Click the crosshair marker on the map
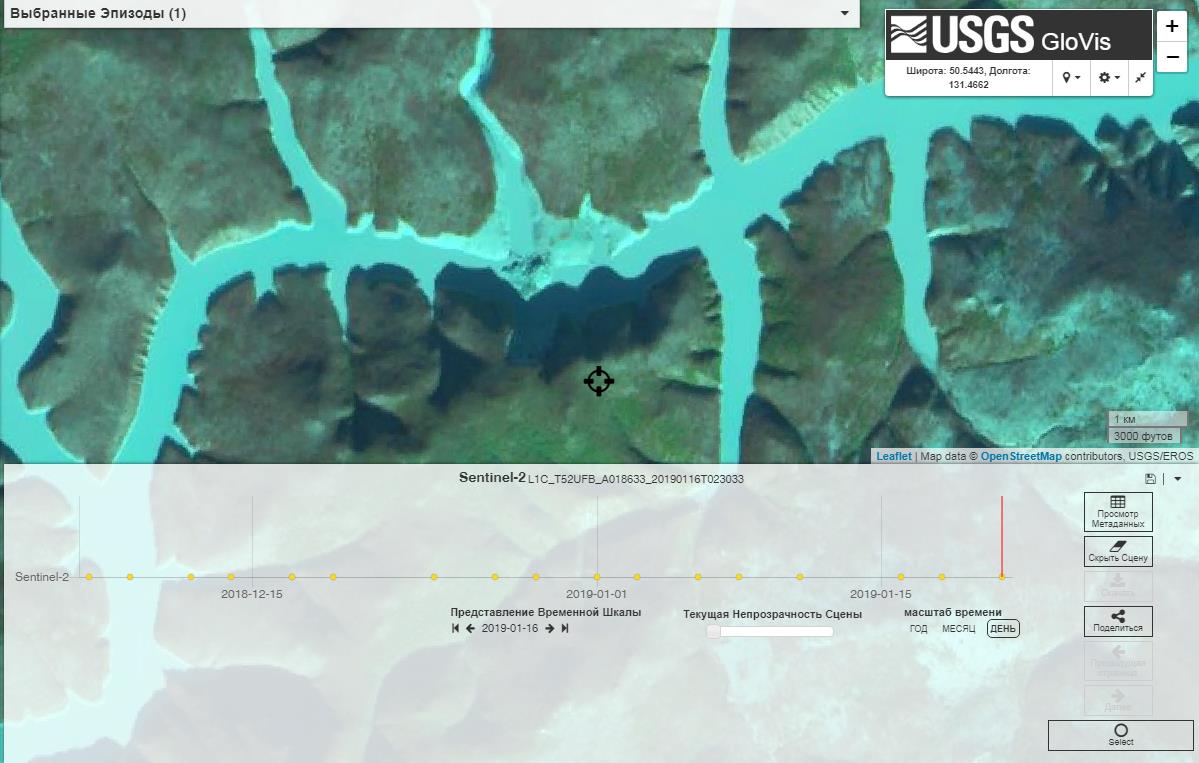Viewport: 1199px width, 763px height. [598, 381]
